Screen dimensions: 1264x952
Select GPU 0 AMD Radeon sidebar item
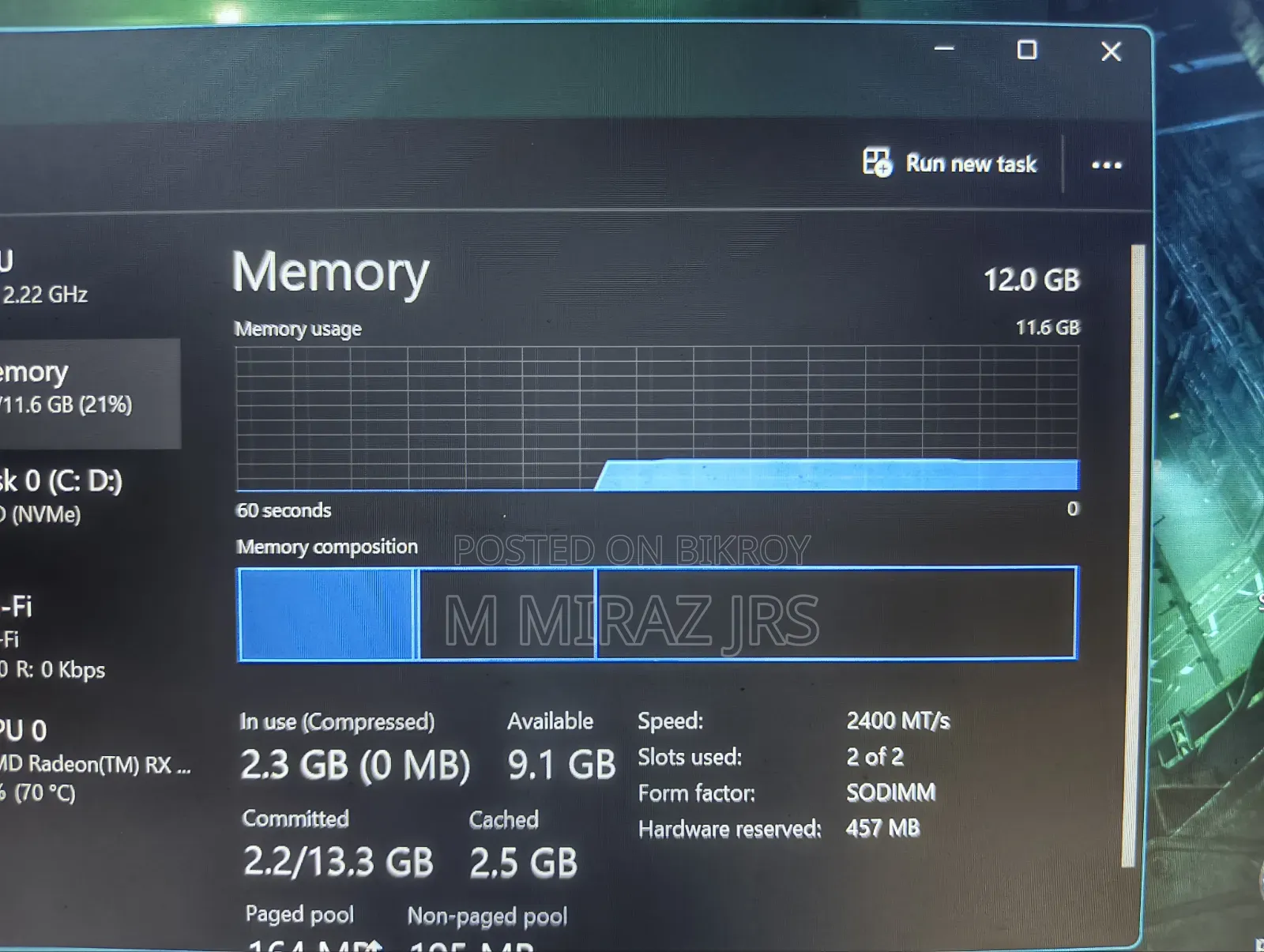click(95, 760)
